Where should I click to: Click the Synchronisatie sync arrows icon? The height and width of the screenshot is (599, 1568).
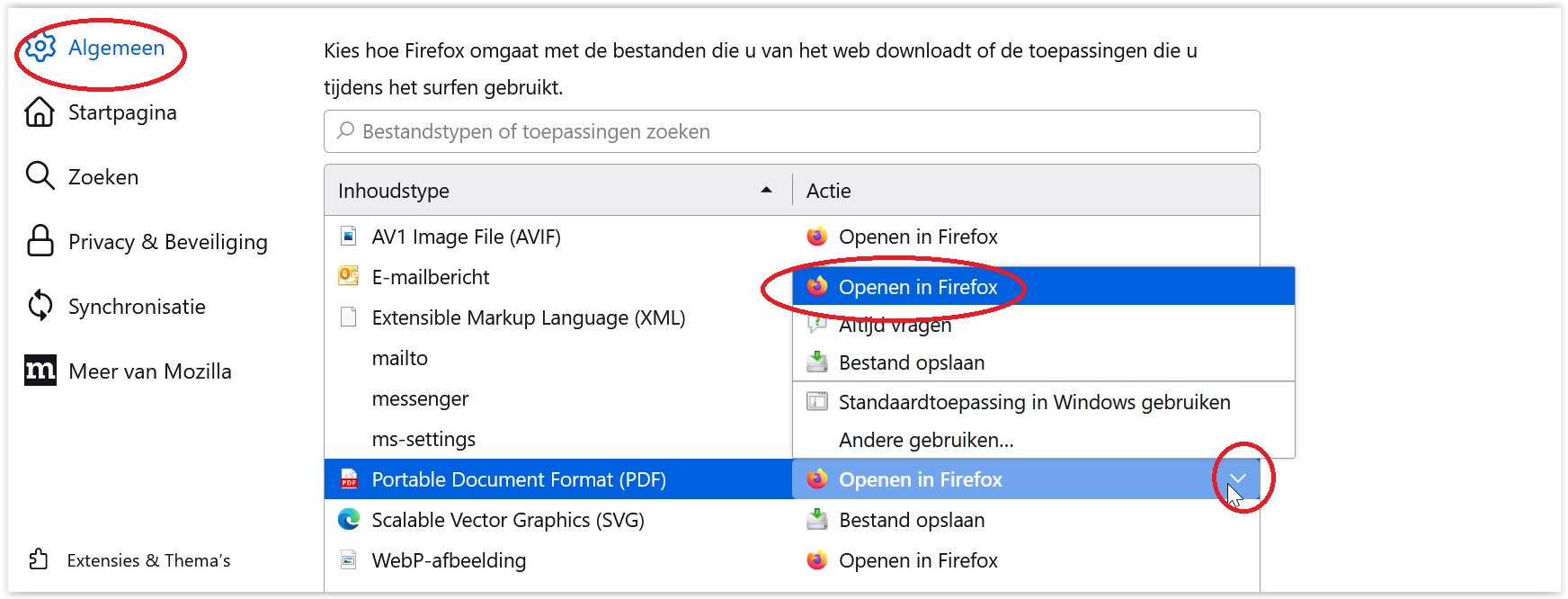[x=40, y=307]
